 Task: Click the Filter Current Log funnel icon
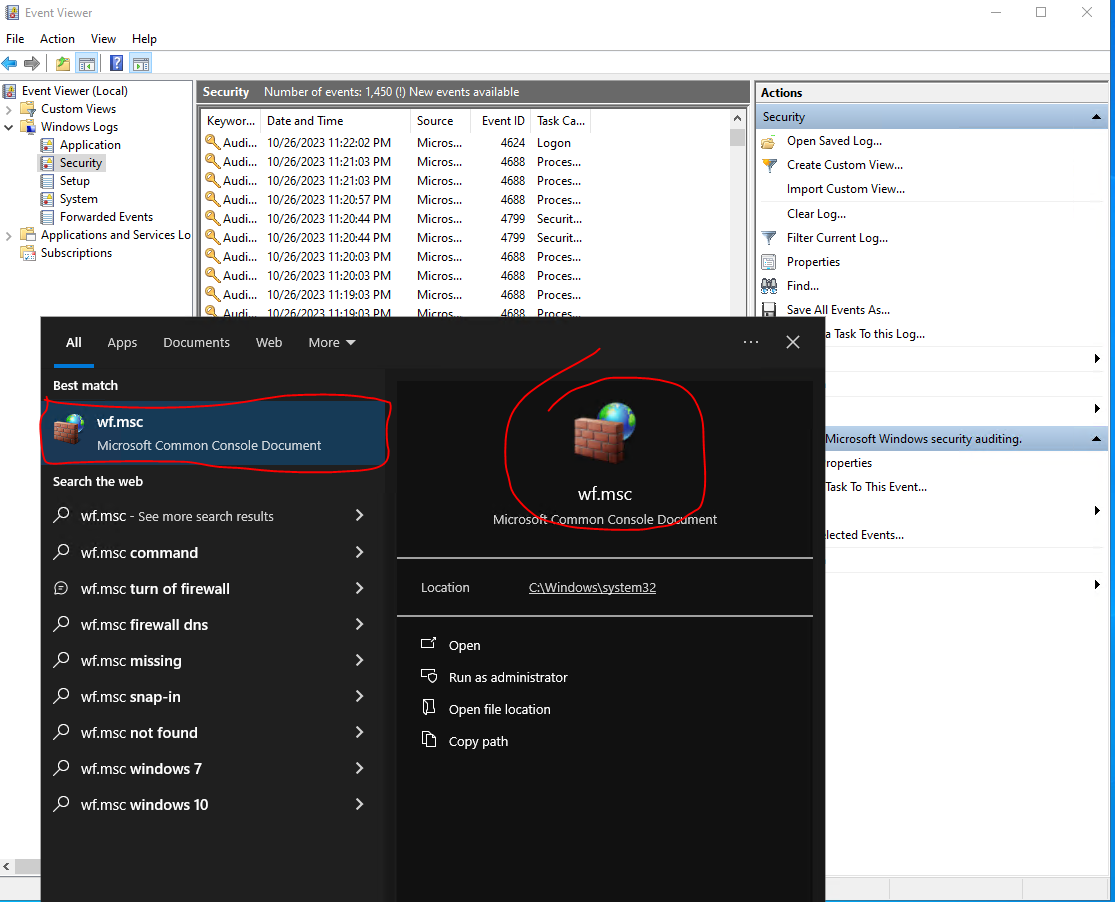[x=769, y=238]
